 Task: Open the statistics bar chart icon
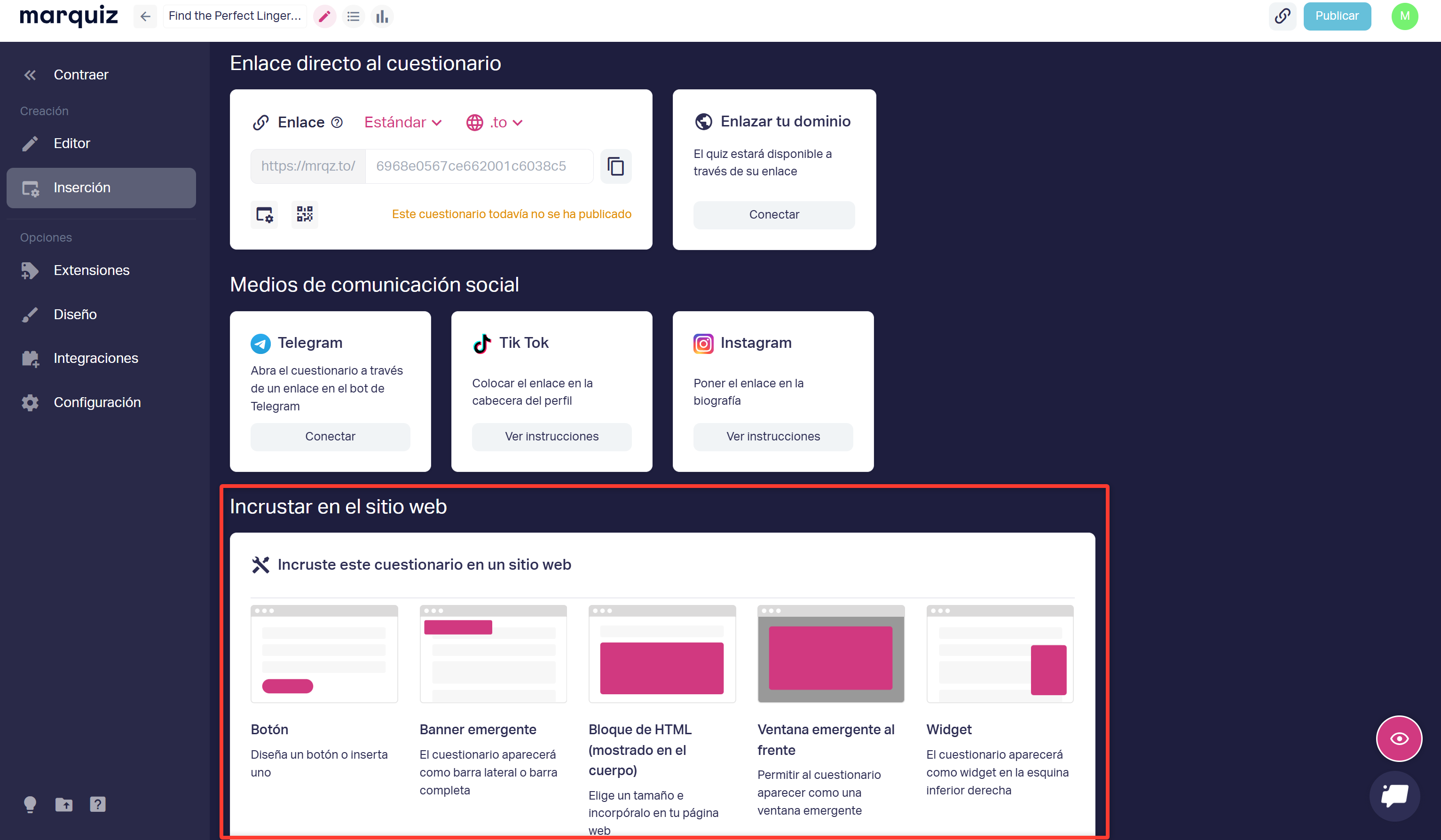[x=382, y=16]
